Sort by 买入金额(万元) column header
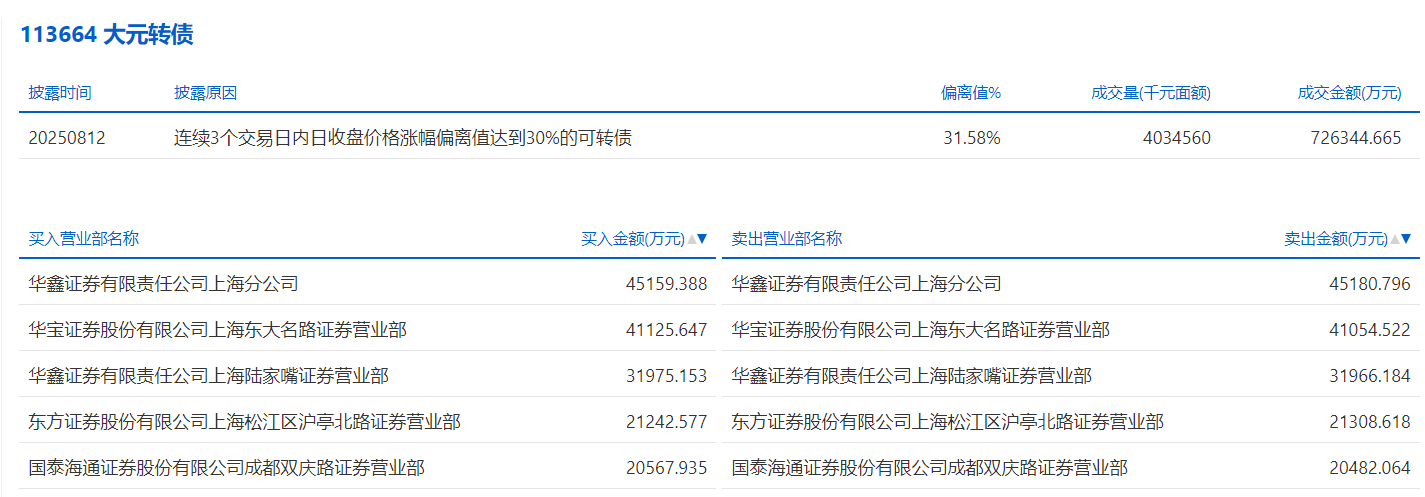1425x497 pixels. click(633, 239)
